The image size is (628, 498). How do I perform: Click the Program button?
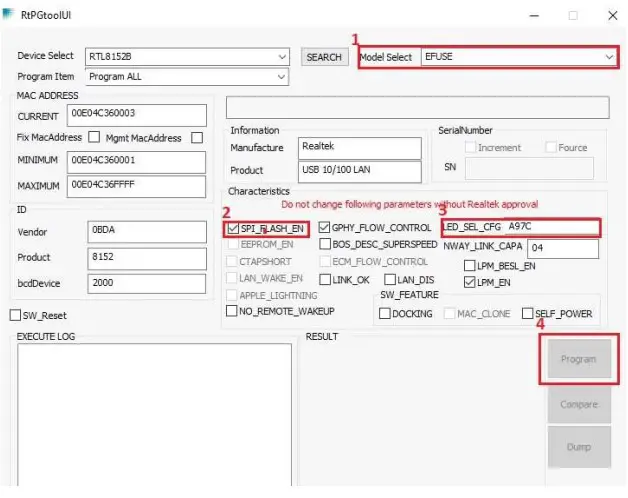coord(579,359)
